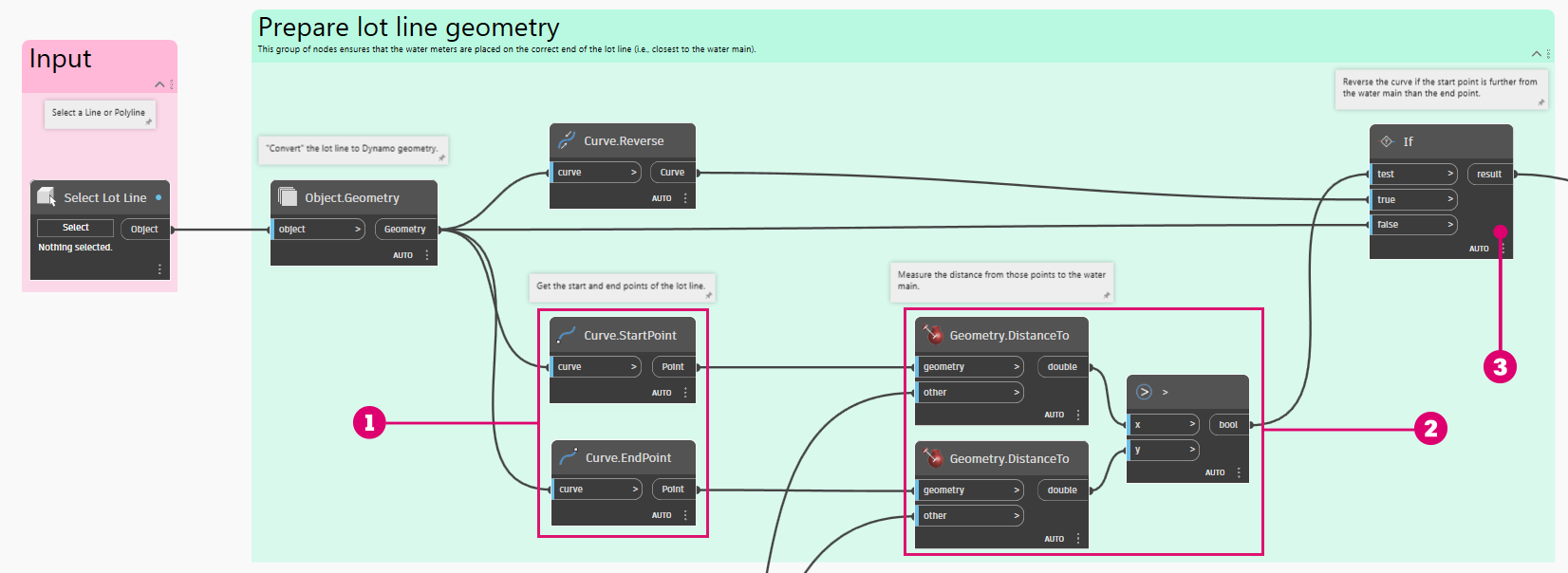Collapse the Input group with its chevron

pyautogui.click(x=159, y=84)
